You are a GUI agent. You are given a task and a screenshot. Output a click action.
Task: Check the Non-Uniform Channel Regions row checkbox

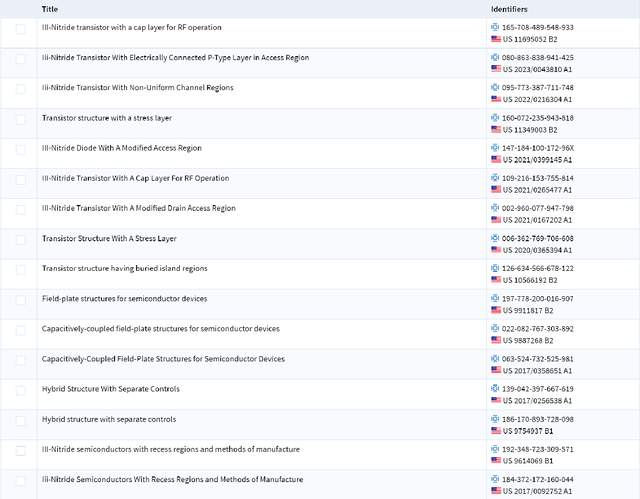(20, 89)
